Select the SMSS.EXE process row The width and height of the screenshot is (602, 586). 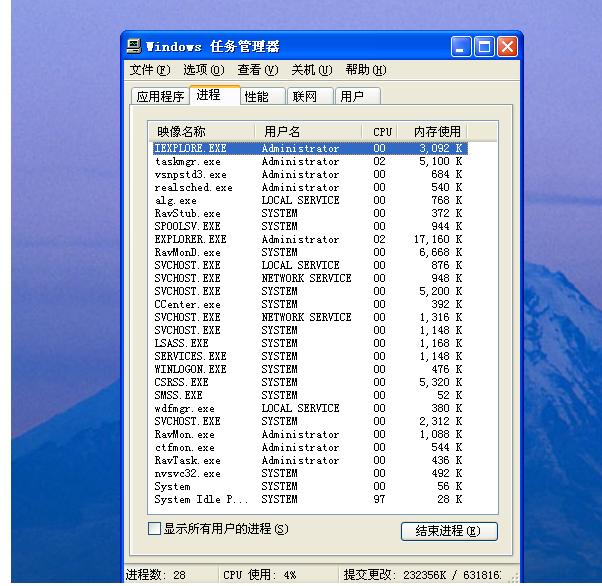[x=310, y=395]
